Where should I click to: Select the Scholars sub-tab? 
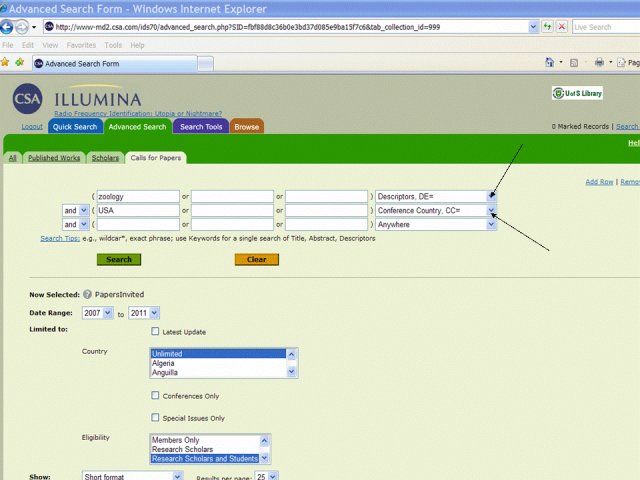coord(105,158)
